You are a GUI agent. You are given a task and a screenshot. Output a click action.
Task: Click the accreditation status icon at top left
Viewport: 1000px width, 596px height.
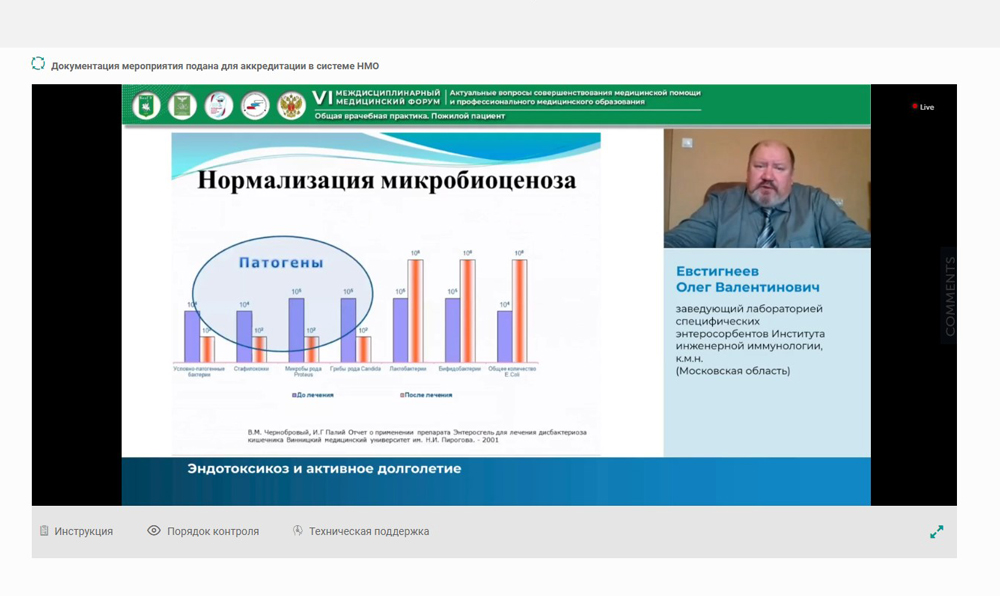pyautogui.click(x=38, y=64)
